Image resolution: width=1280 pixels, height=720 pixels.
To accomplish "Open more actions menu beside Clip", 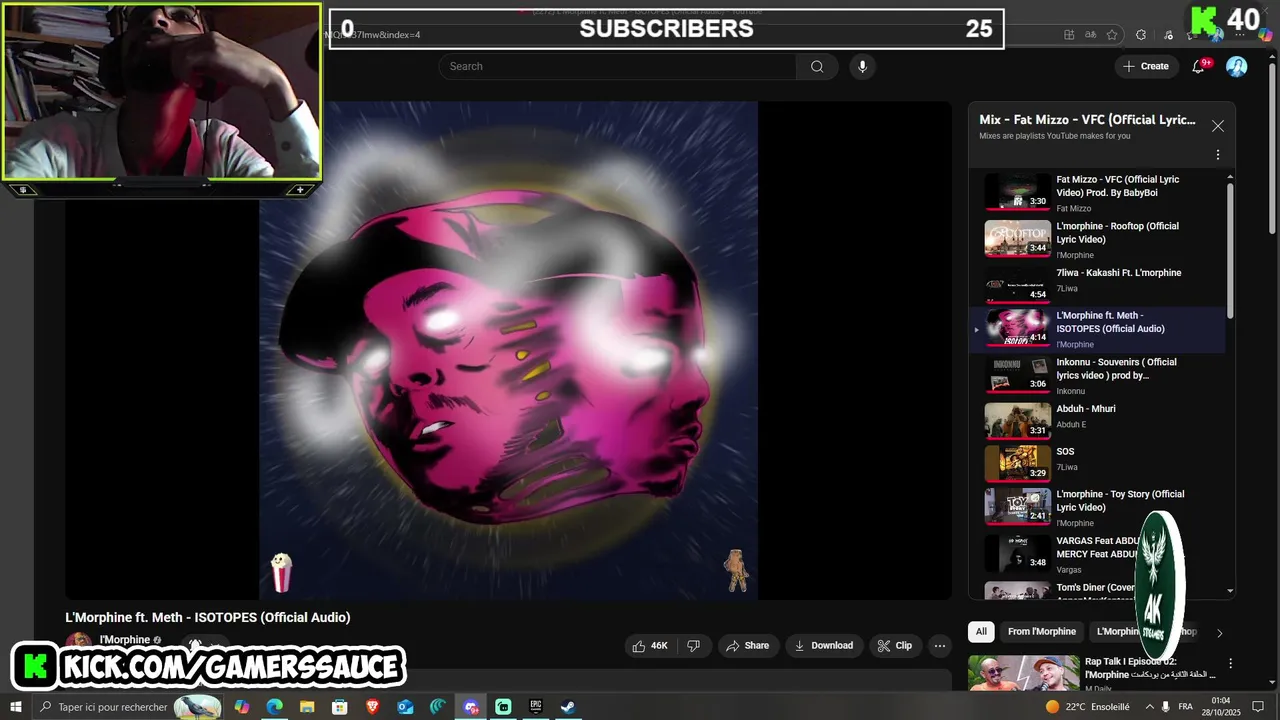I will (x=939, y=646).
